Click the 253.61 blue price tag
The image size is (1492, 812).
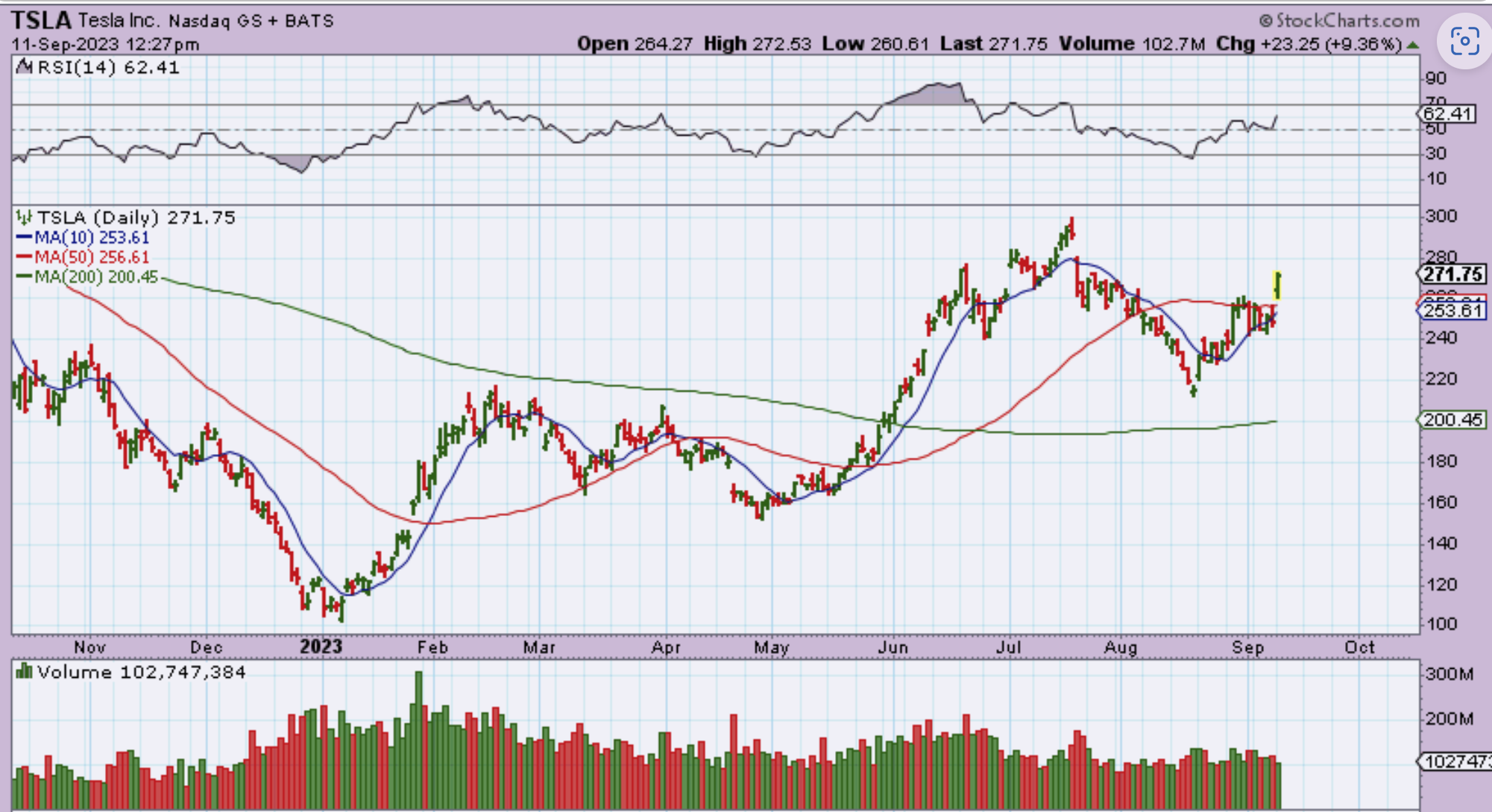point(1452,311)
